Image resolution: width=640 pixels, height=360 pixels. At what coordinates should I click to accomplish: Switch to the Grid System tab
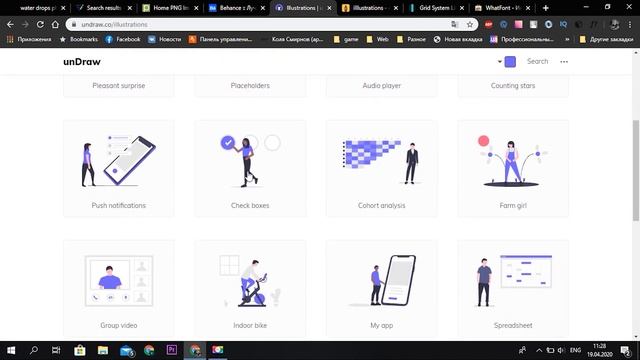coord(437,8)
